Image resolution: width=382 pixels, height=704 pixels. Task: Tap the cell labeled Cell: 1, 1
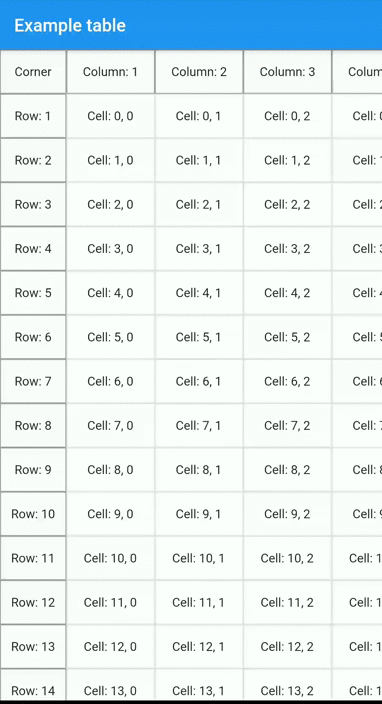click(x=199, y=160)
